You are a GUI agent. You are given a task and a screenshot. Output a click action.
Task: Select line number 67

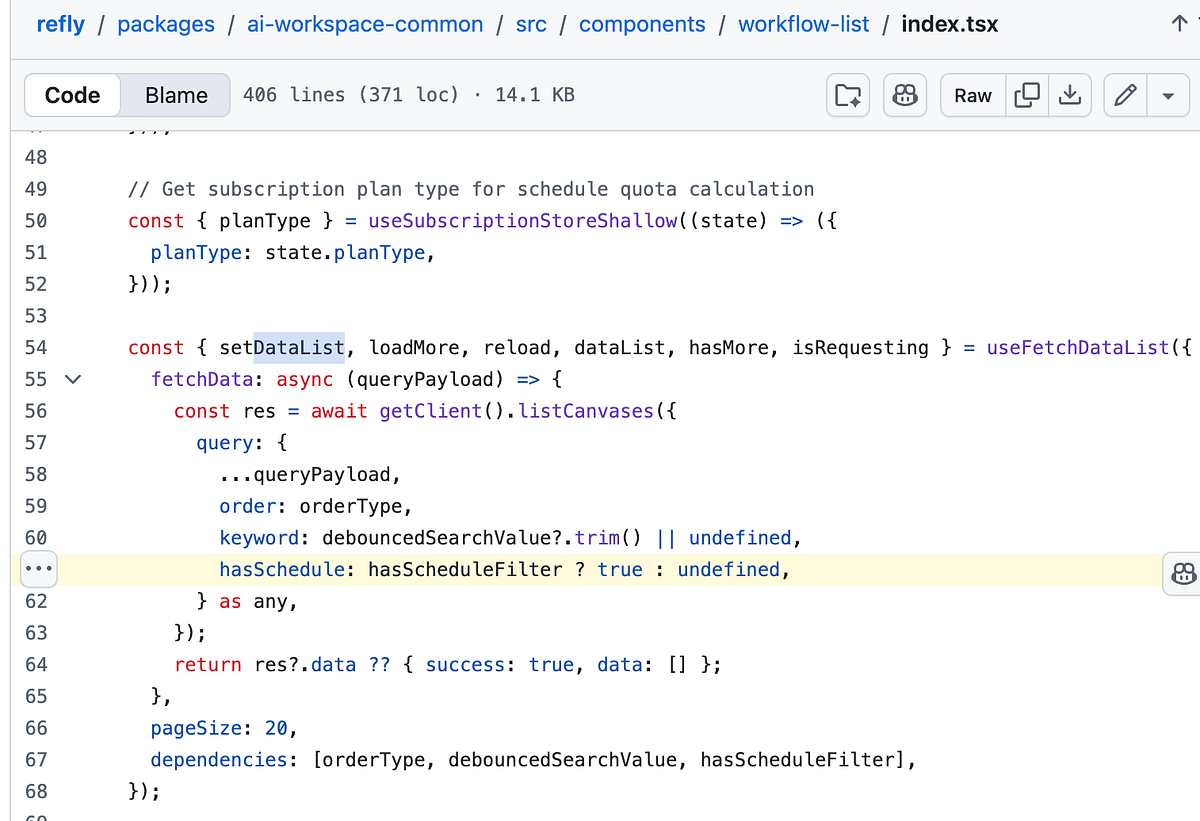click(35, 760)
